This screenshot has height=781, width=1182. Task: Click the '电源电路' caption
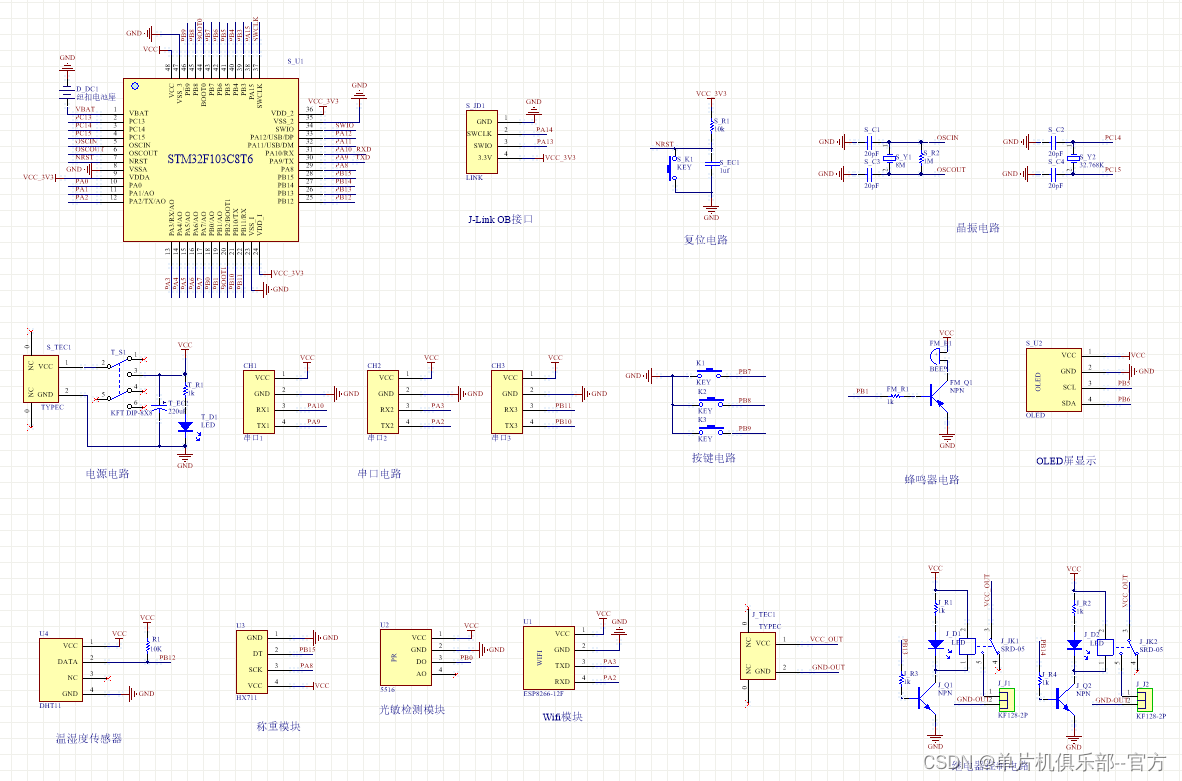click(x=107, y=473)
